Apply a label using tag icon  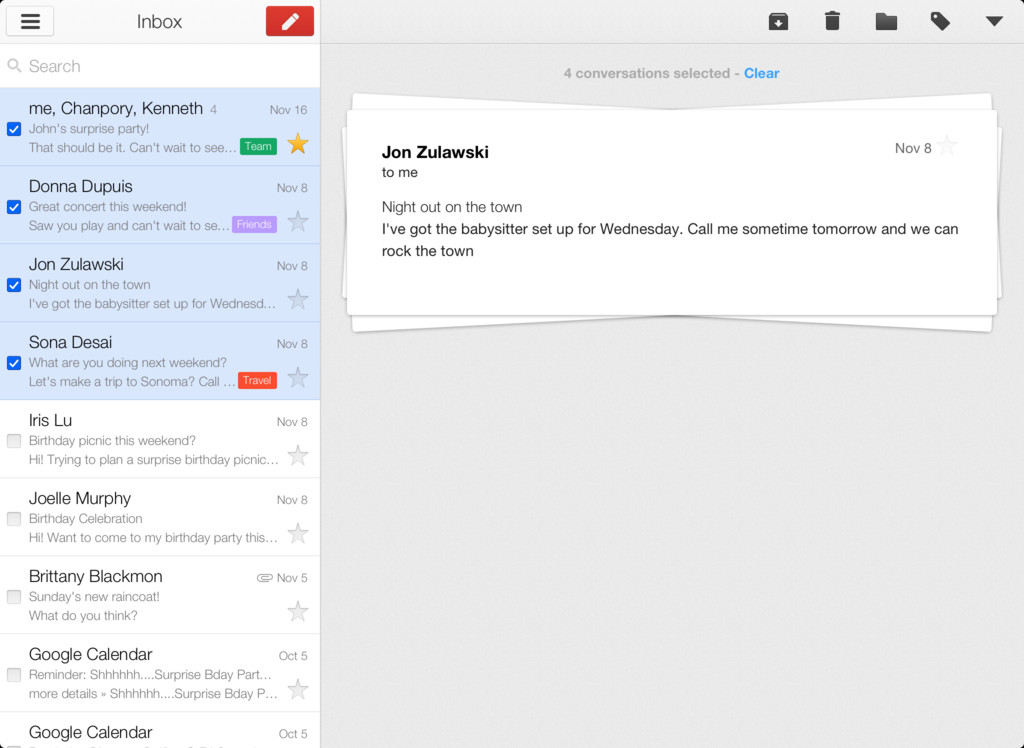940,22
